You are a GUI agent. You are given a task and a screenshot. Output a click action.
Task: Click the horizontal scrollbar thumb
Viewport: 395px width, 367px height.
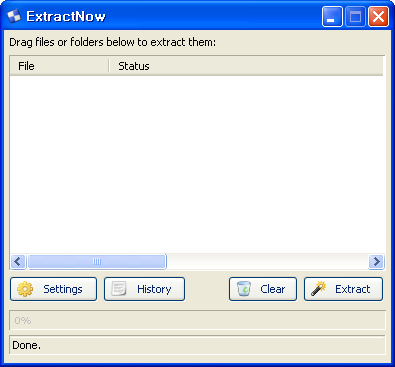tap(97, 262)
